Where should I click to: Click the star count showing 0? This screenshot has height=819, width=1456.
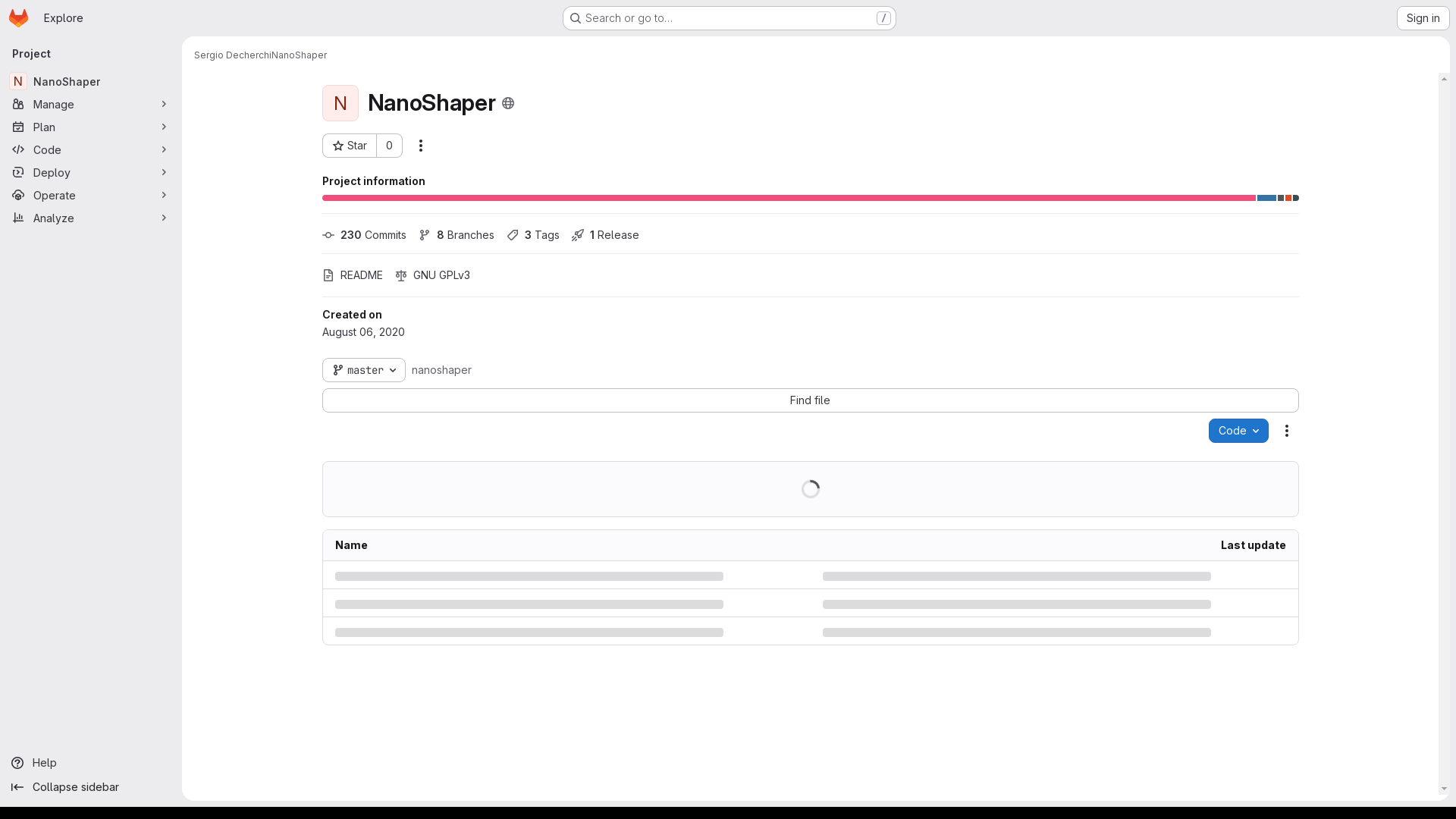[389, 146]
